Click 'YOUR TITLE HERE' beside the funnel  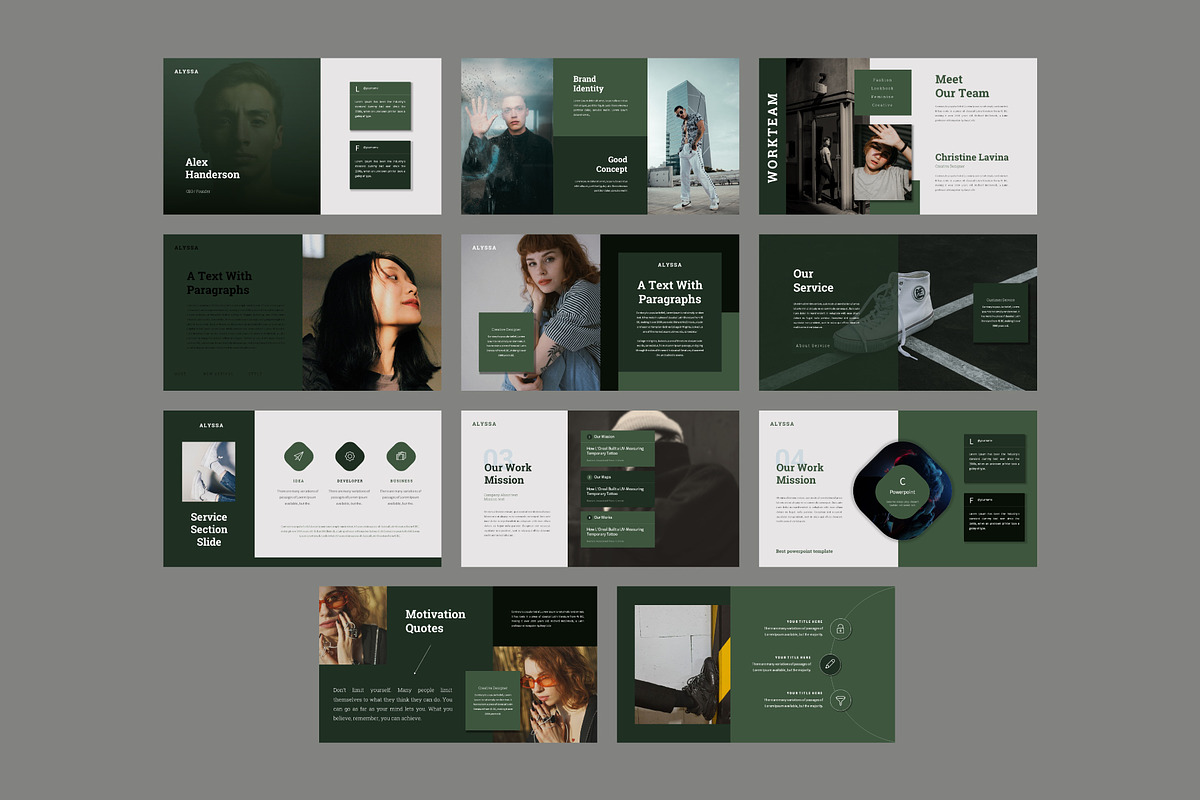coord(806,692)
